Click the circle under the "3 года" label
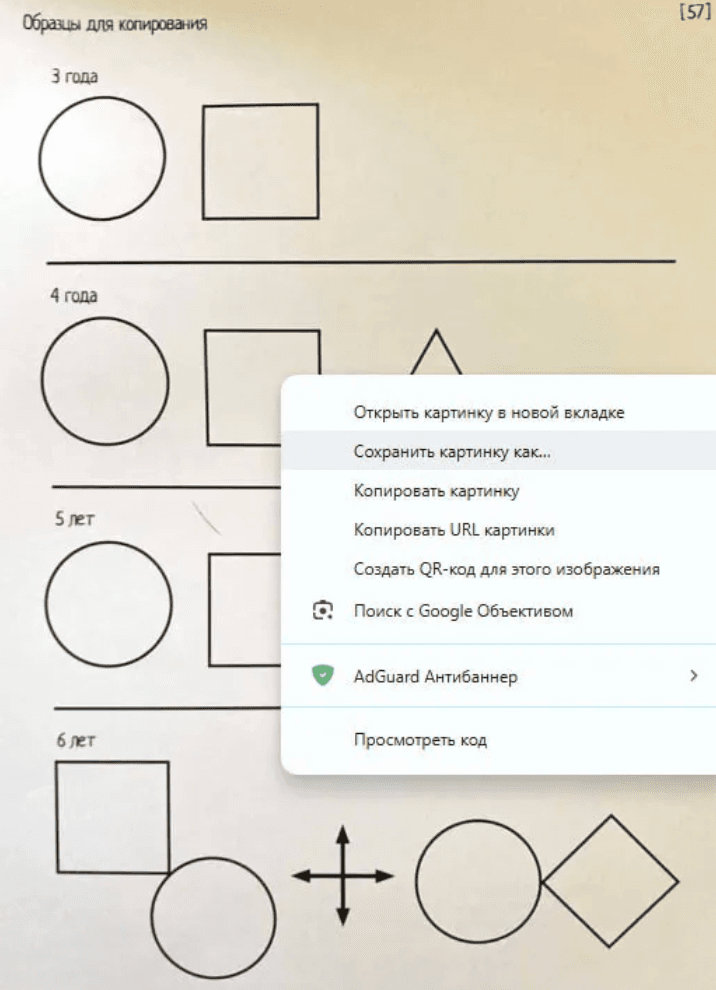The width and height of the screenshot is (716, 990). (102, 158)
